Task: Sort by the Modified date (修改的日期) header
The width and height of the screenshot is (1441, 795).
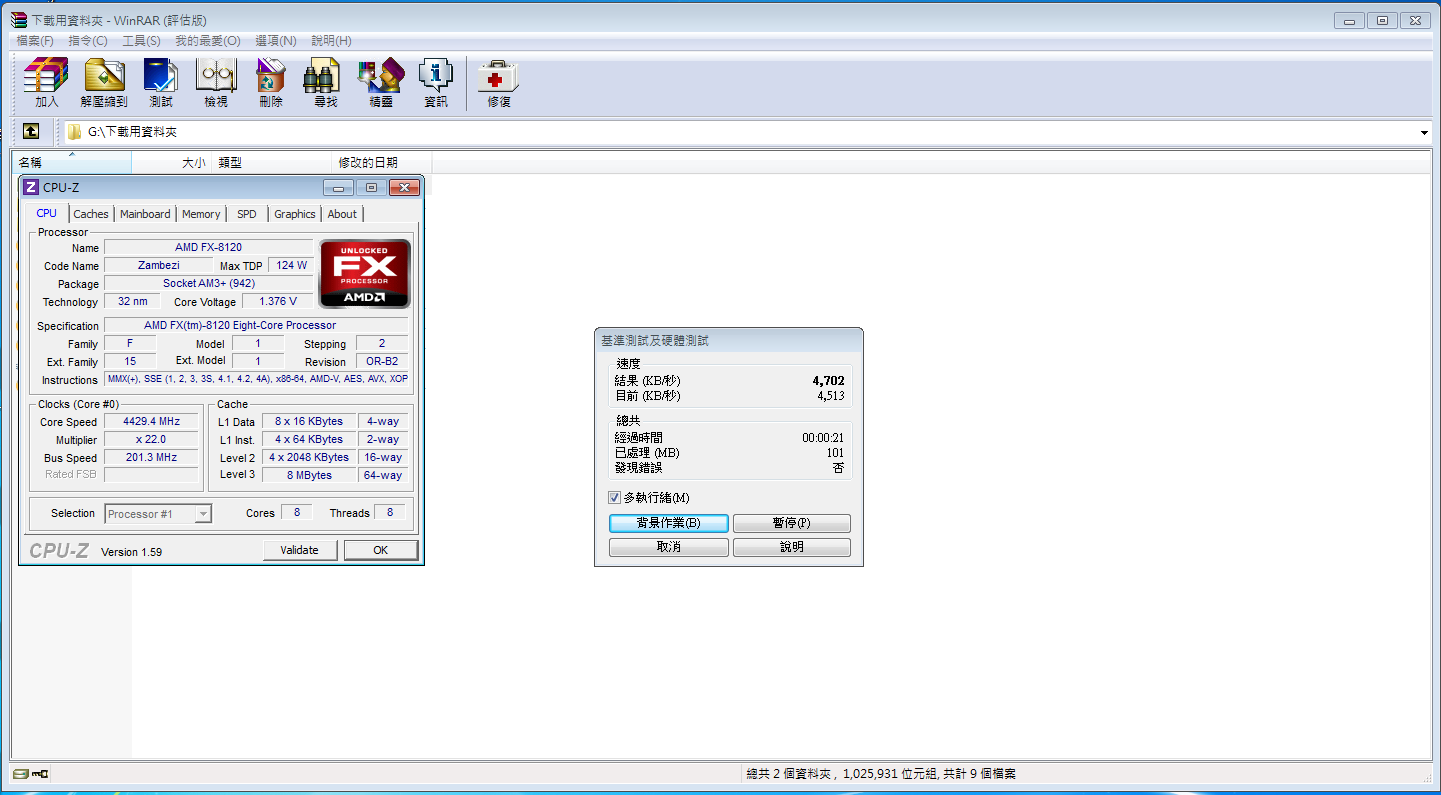Action: (381, 162)
